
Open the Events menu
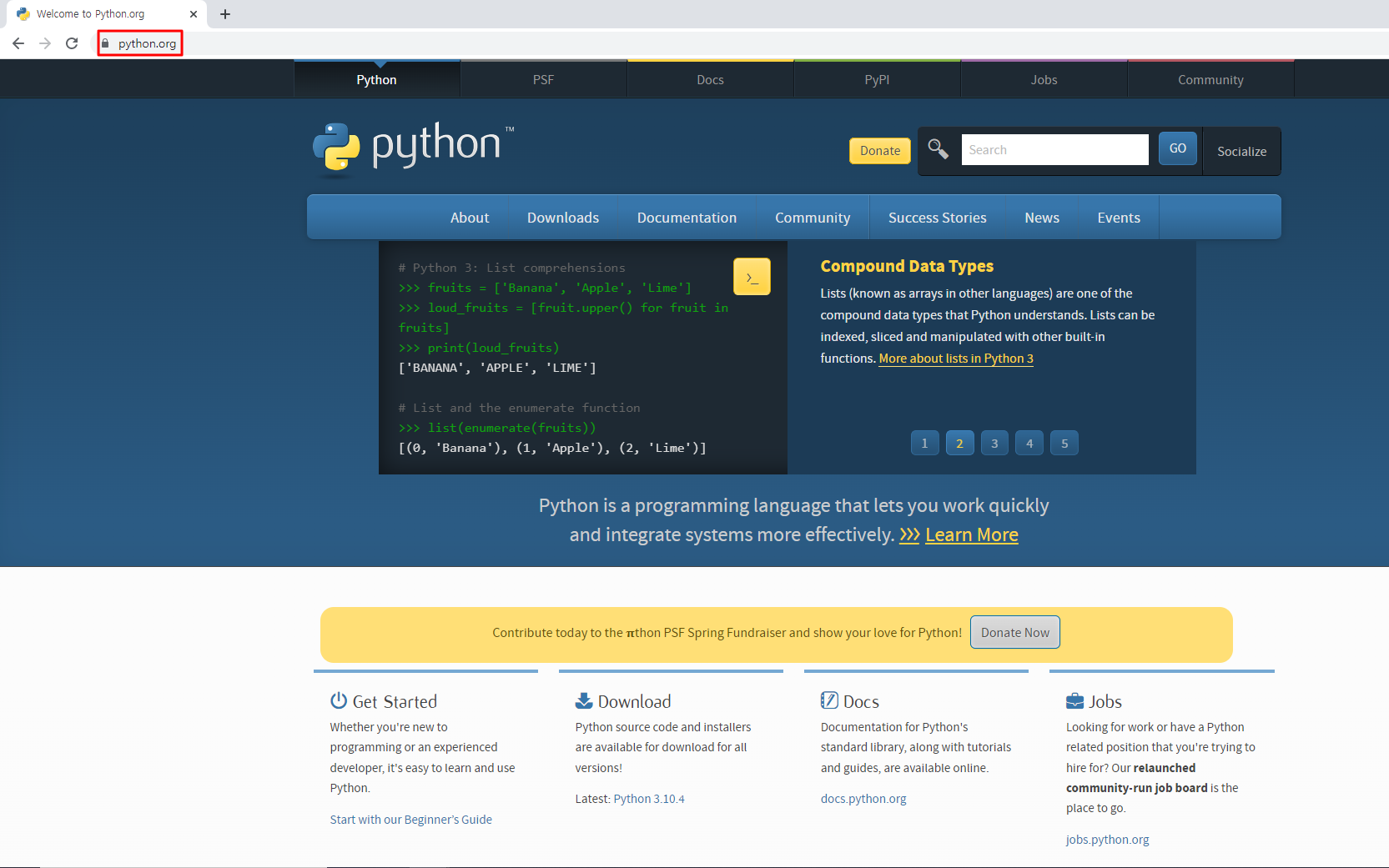pyautogui.click(x=1119, y=218)
